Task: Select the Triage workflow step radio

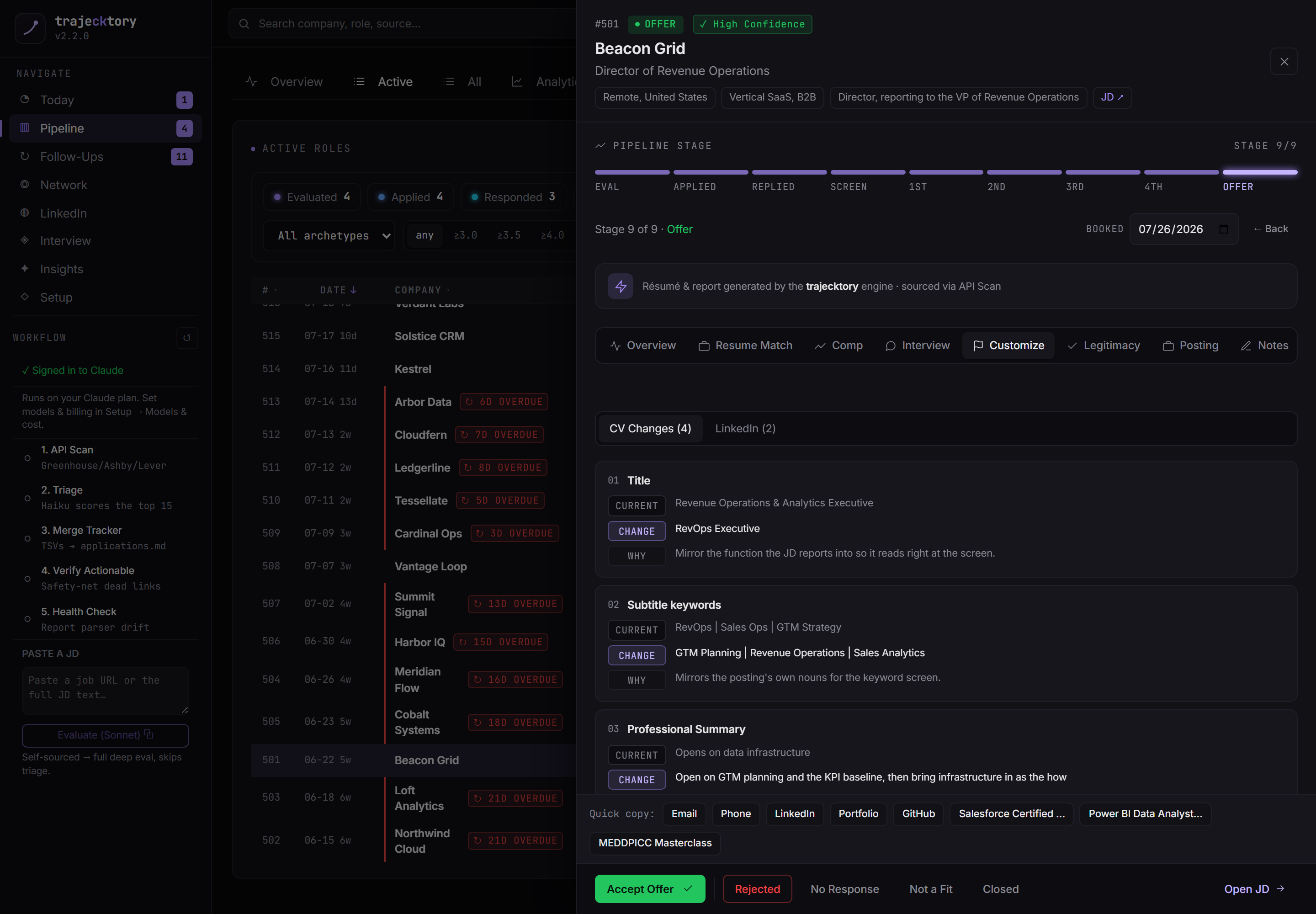Action: pyautogui.click(x=27, y=498)
